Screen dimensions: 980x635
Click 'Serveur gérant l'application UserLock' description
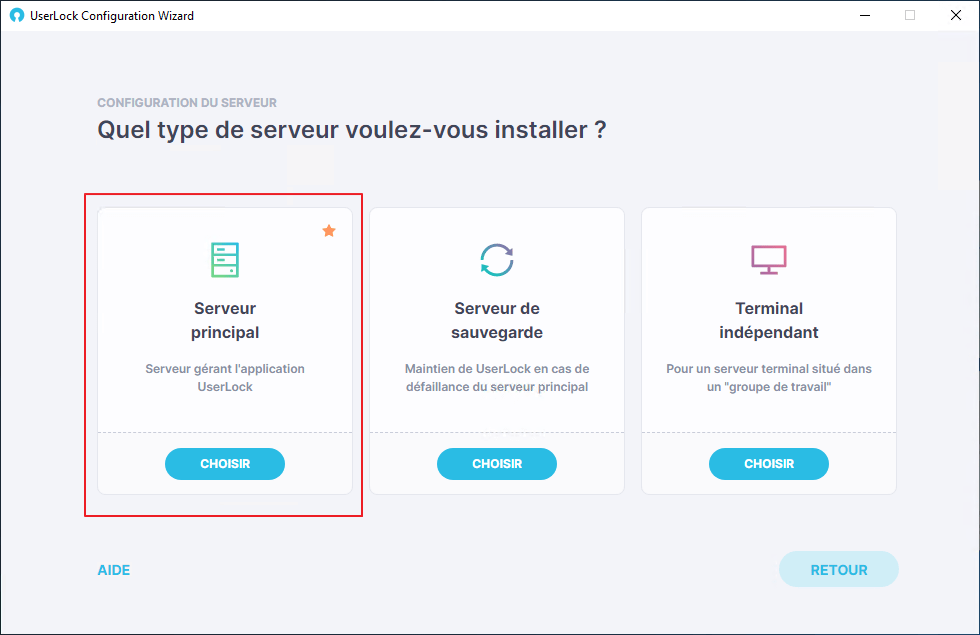[225, 378]
